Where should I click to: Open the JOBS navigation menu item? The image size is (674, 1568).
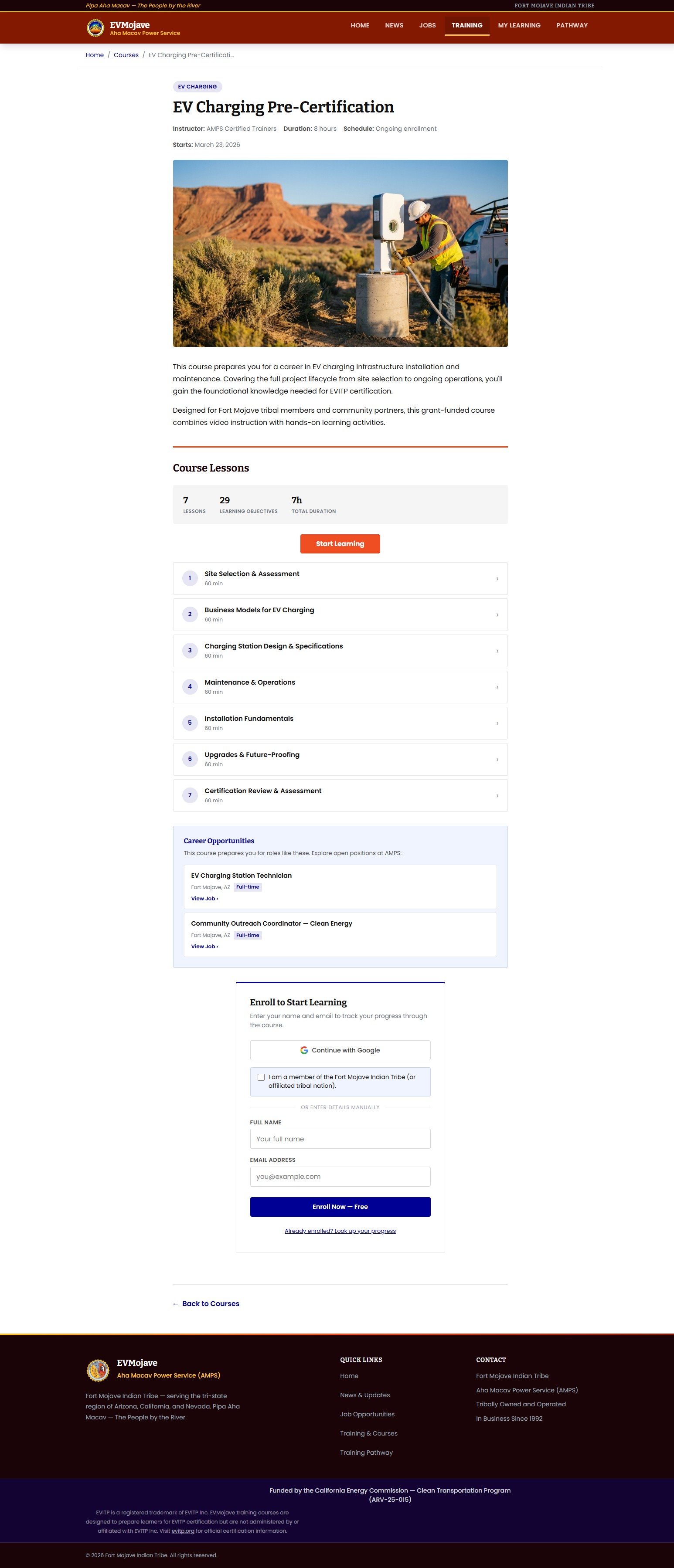pos(427,26)
